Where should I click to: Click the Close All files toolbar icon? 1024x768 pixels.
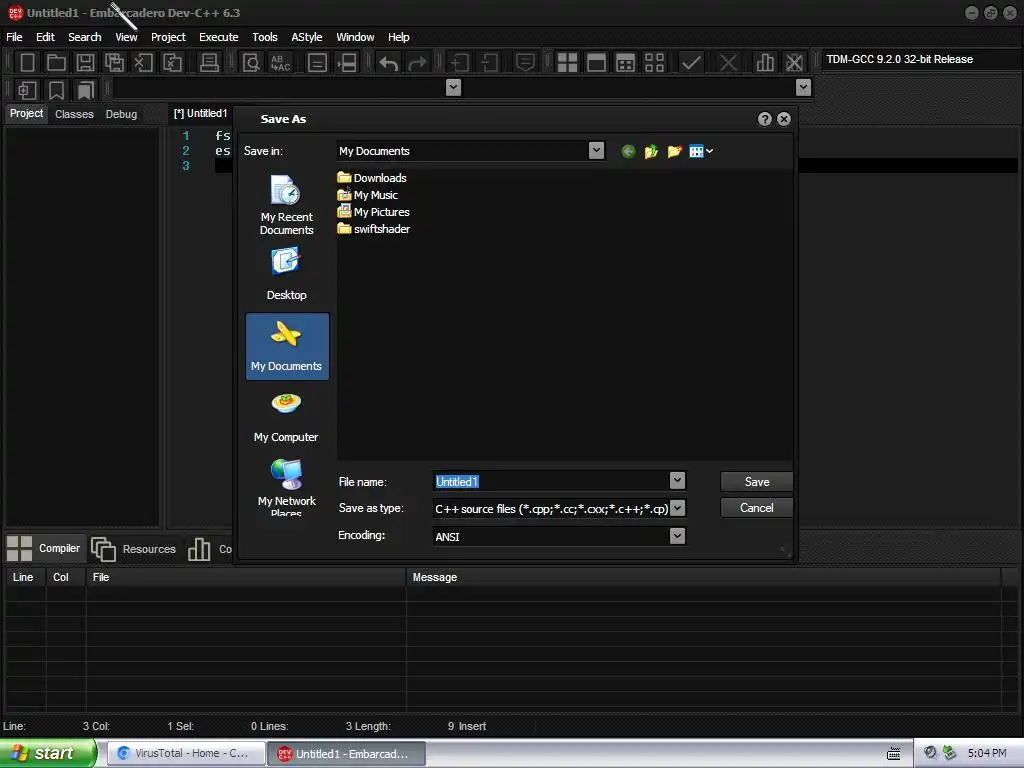[172, 63]
